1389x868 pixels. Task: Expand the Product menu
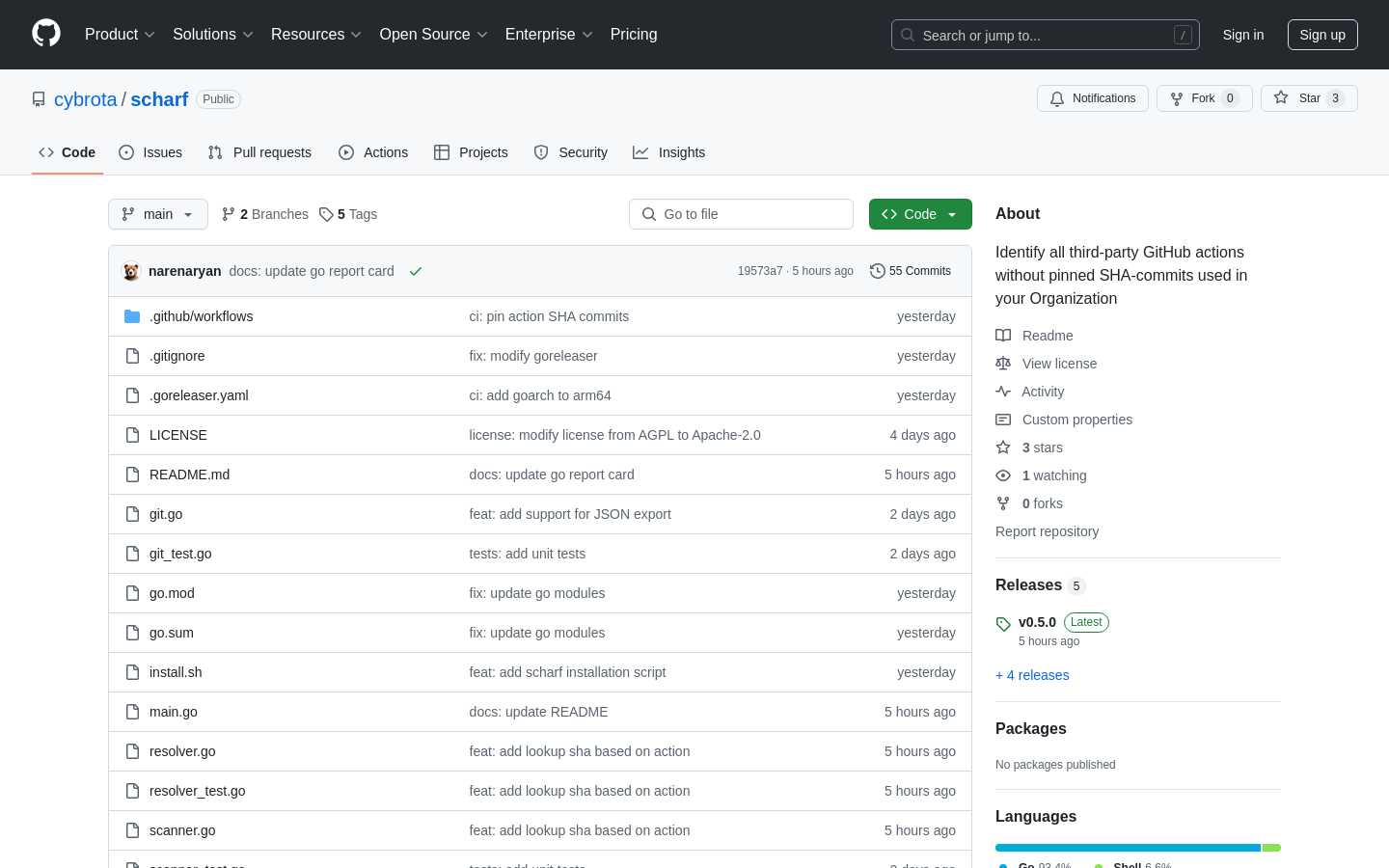[x=120, y=34]
